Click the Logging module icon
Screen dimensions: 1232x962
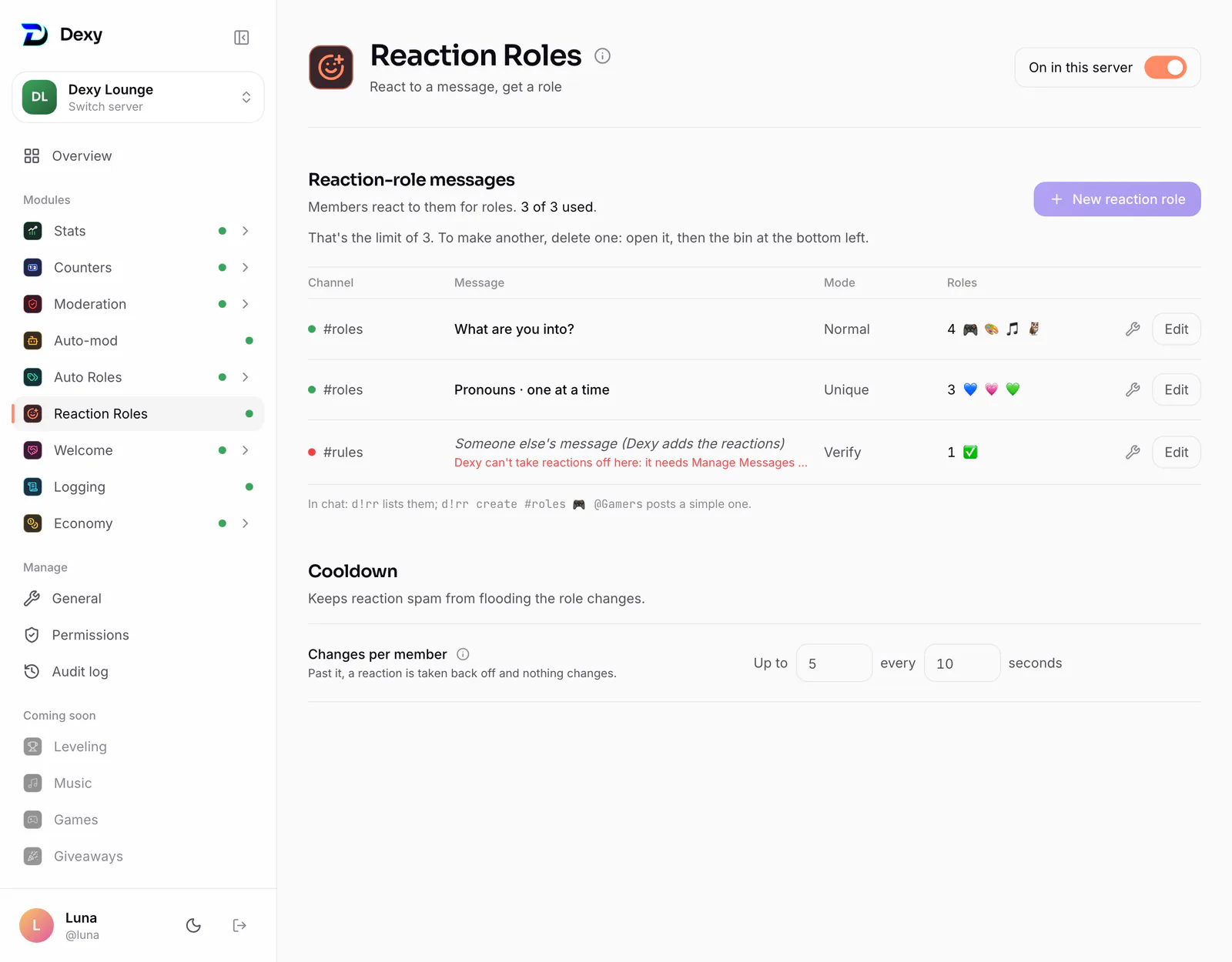(x=33, y=487)
